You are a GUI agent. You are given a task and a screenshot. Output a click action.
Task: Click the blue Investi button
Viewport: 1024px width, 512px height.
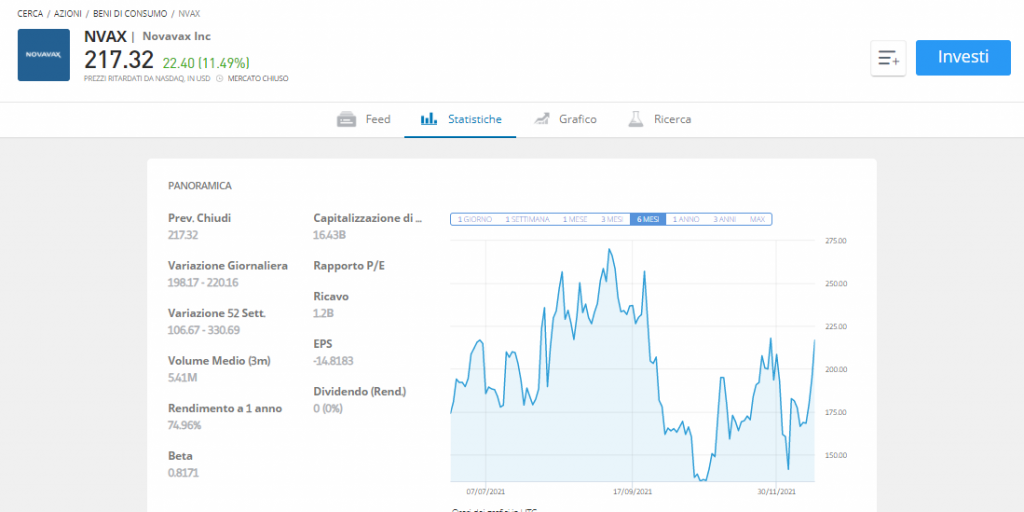[x=963, y=57]
